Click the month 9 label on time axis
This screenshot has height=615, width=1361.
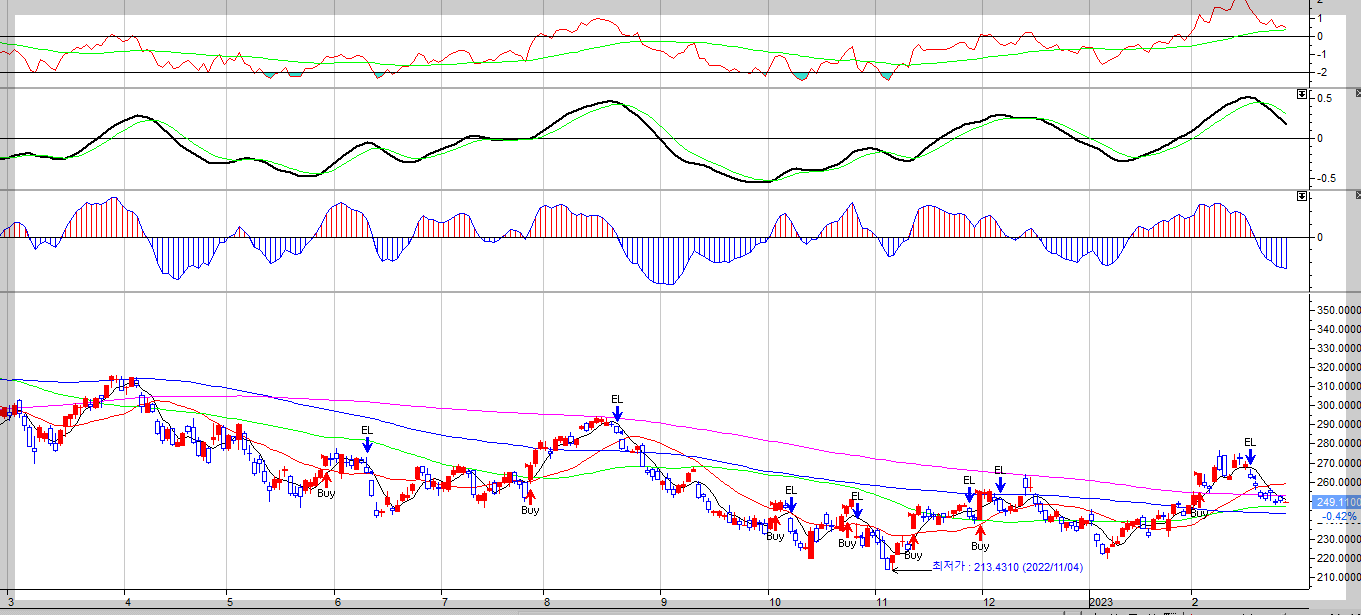coord(663,602)
